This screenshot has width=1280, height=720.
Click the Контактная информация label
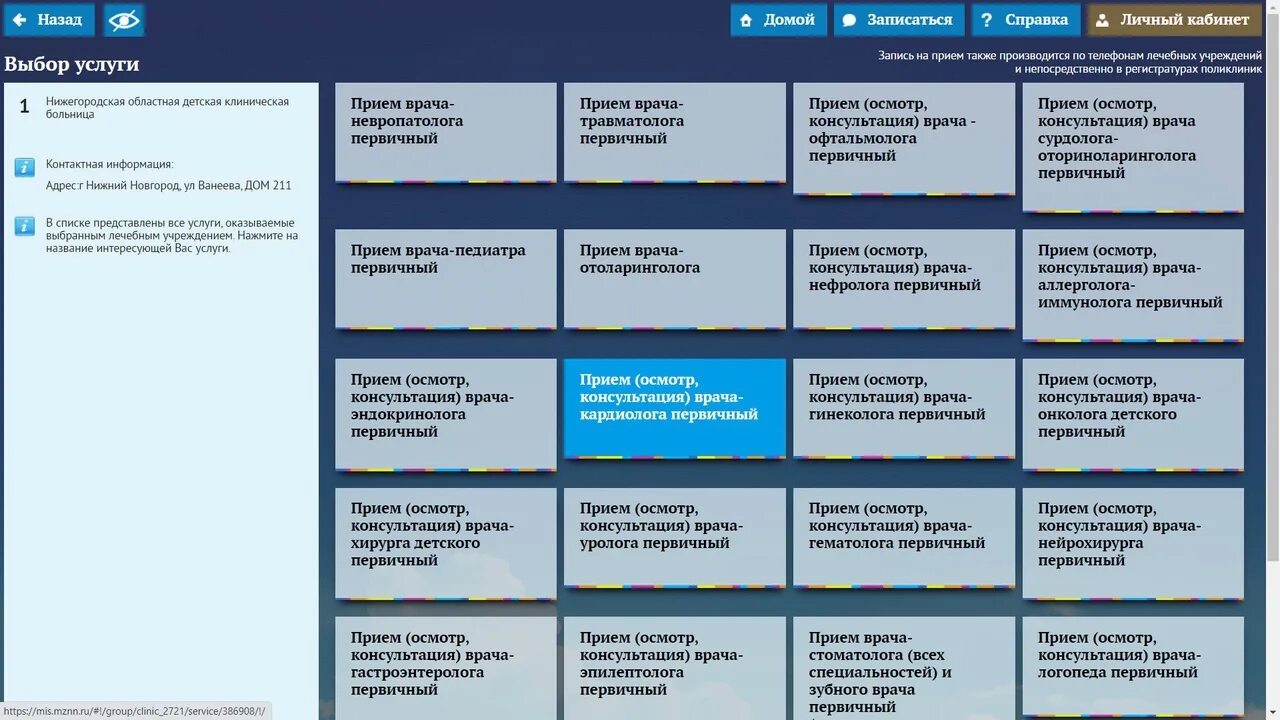coord(109,164)
